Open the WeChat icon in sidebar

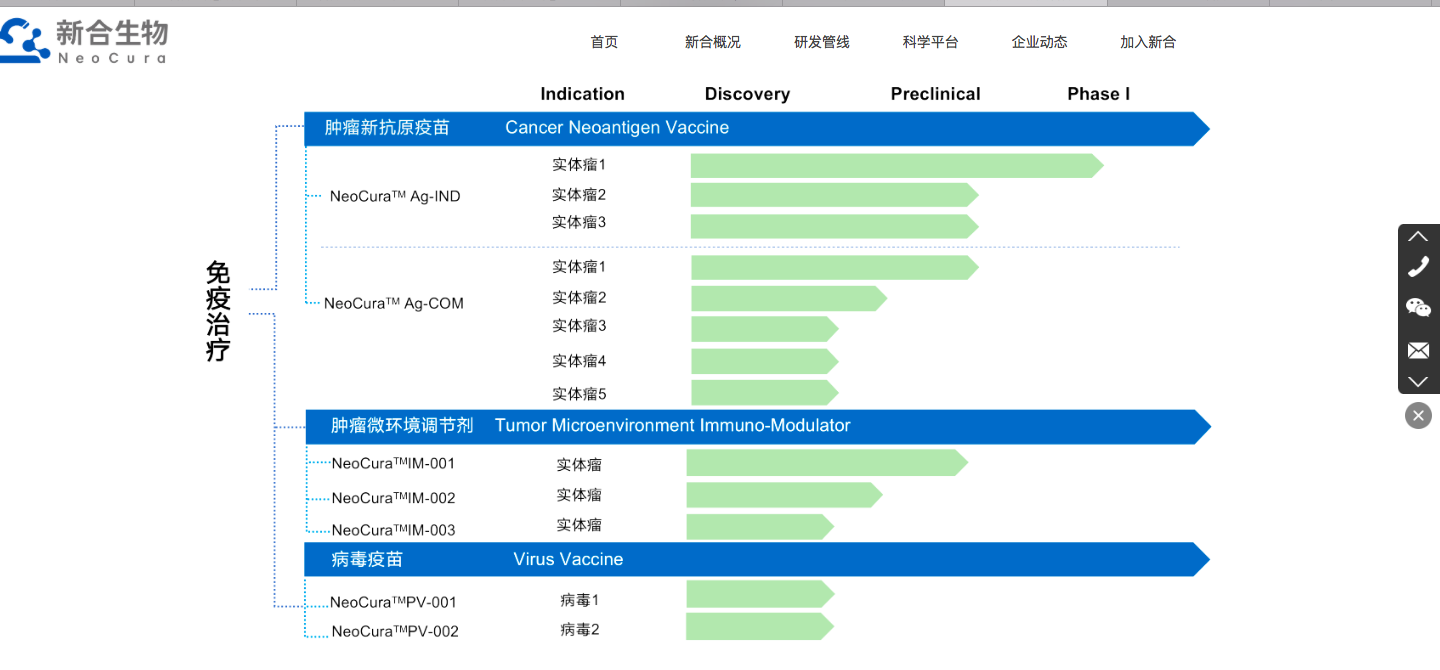click(x=1418, y=308)
